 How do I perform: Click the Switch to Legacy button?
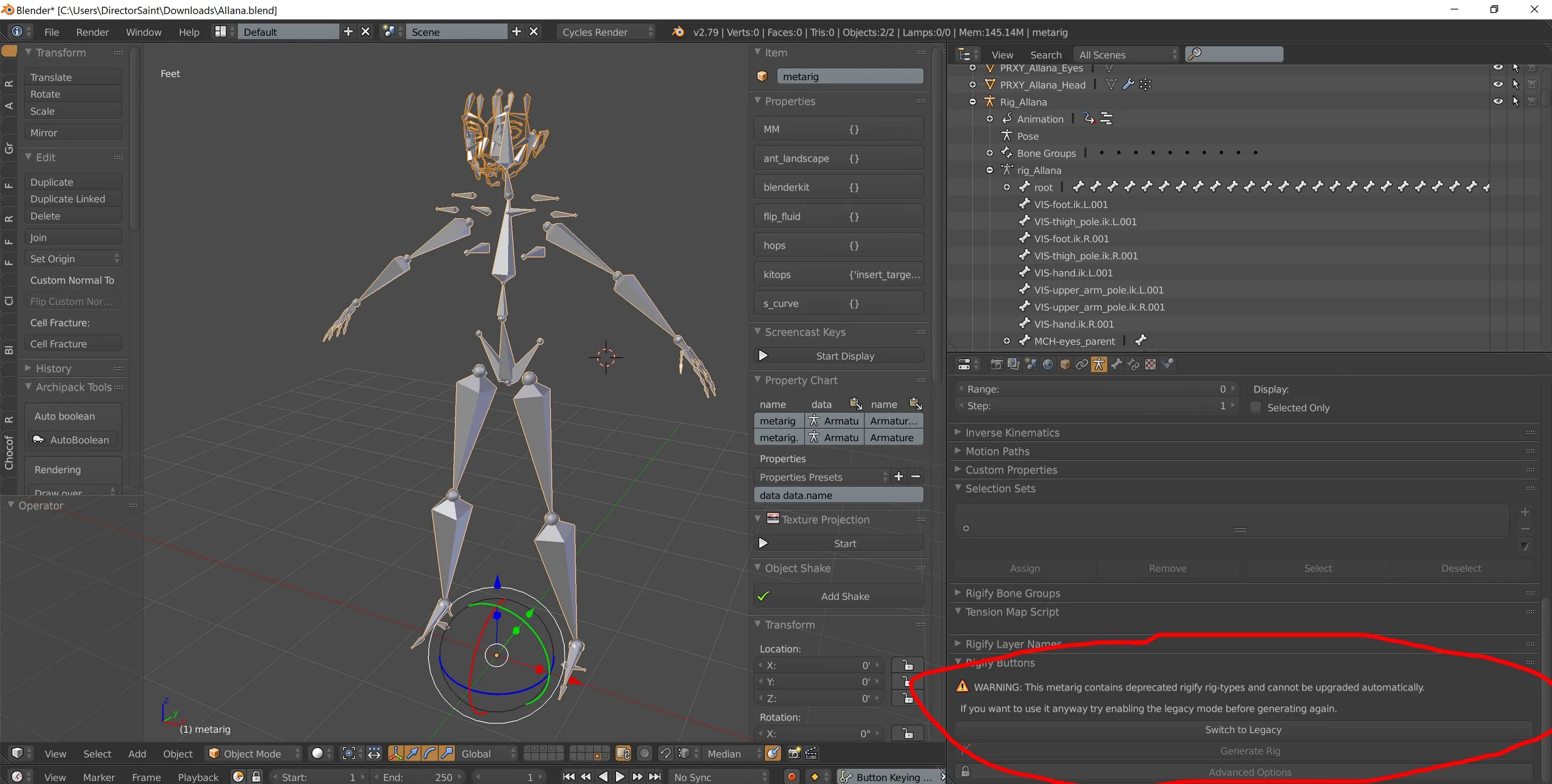(1243, 729)
